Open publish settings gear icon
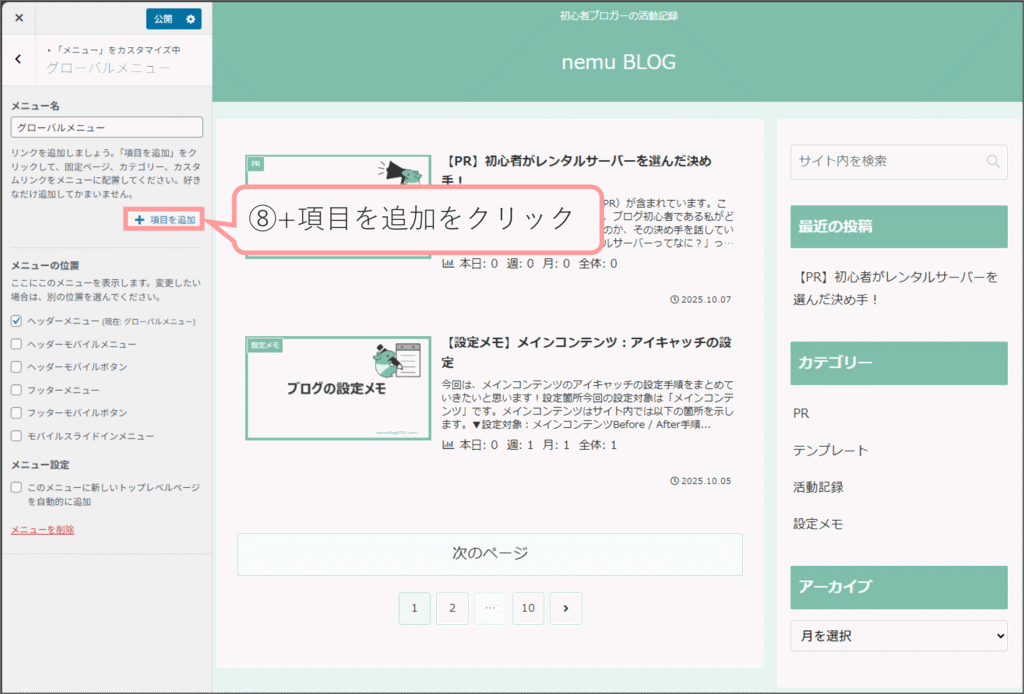1024x694 pixels. pos(191,19)
